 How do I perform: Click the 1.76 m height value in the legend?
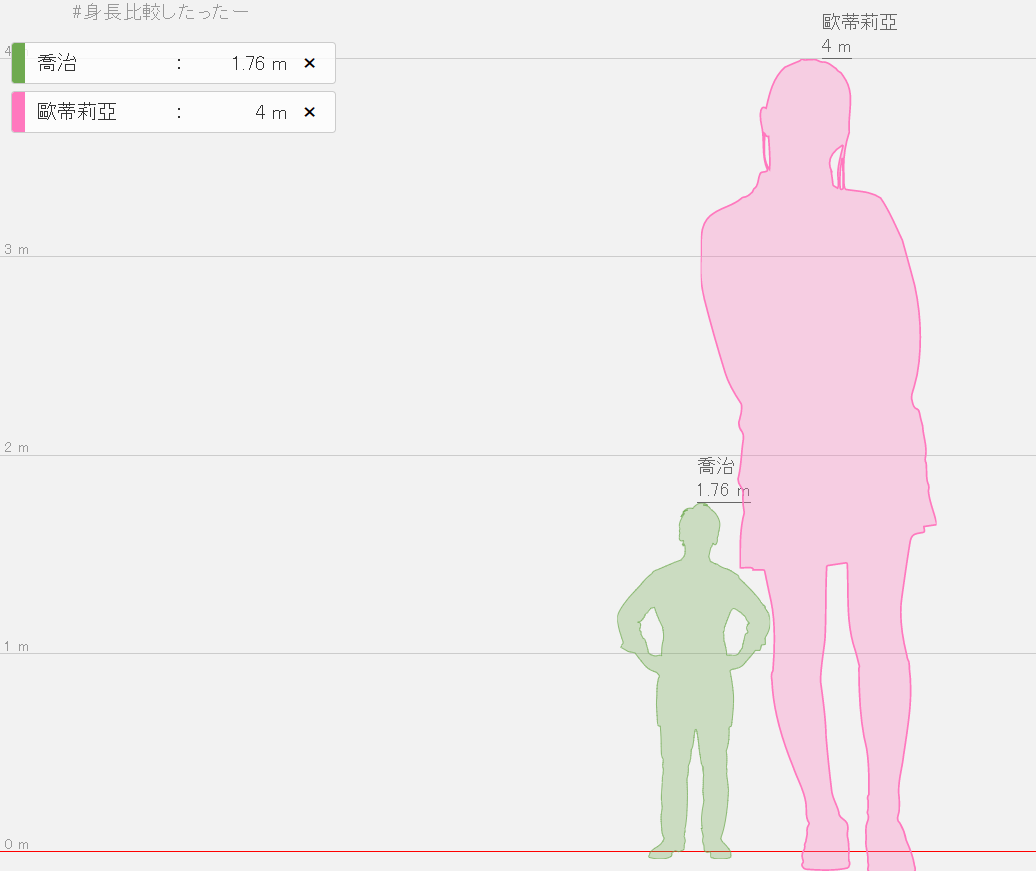258,64
